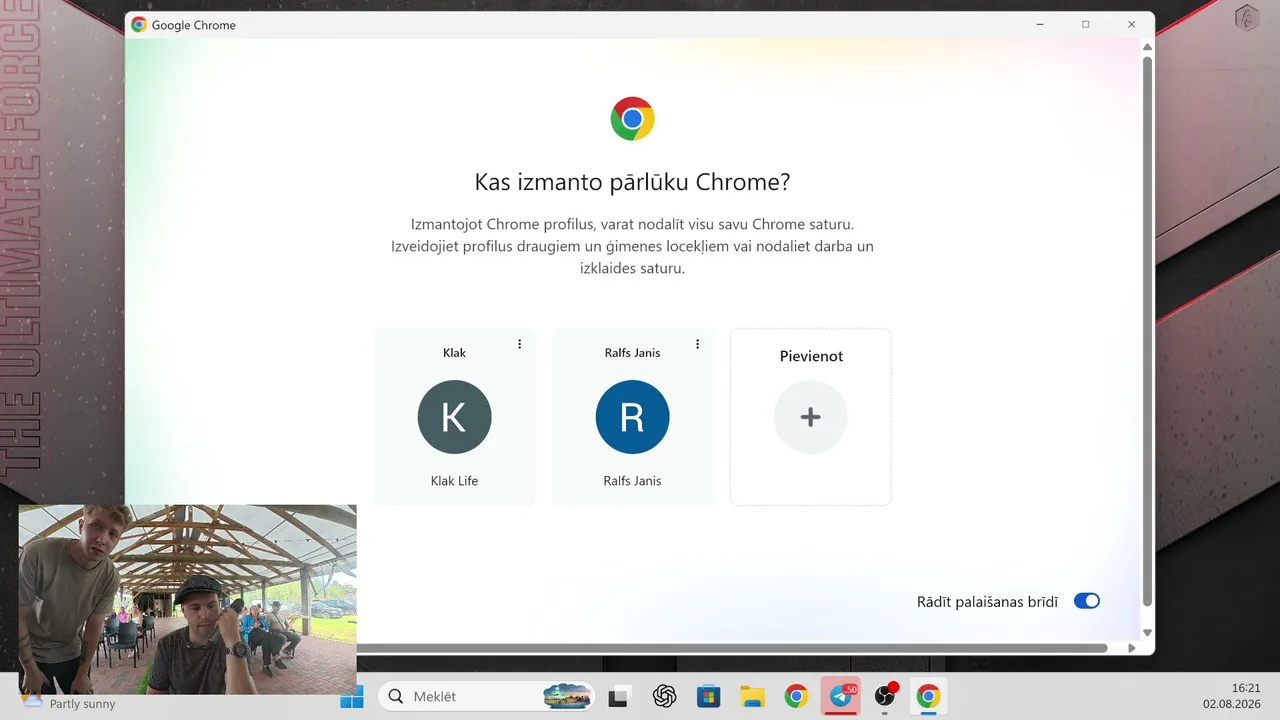The image size is (1280, 720).
Task: Click the active Chrome taskbar icon
Action: click(x=929, y=697)
